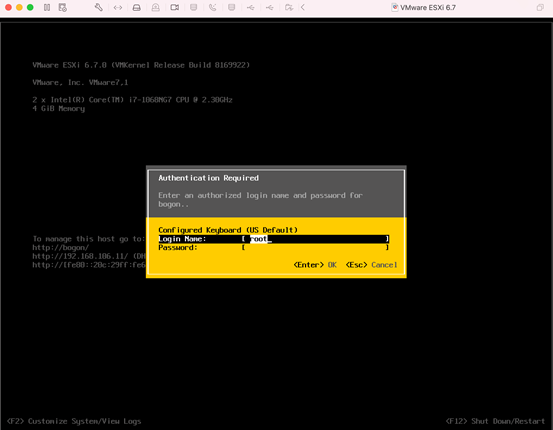Screen dimensions: 553x430
Task: Click the 'Authentication Required' dialog heading
Action: (x=208, y=178)
